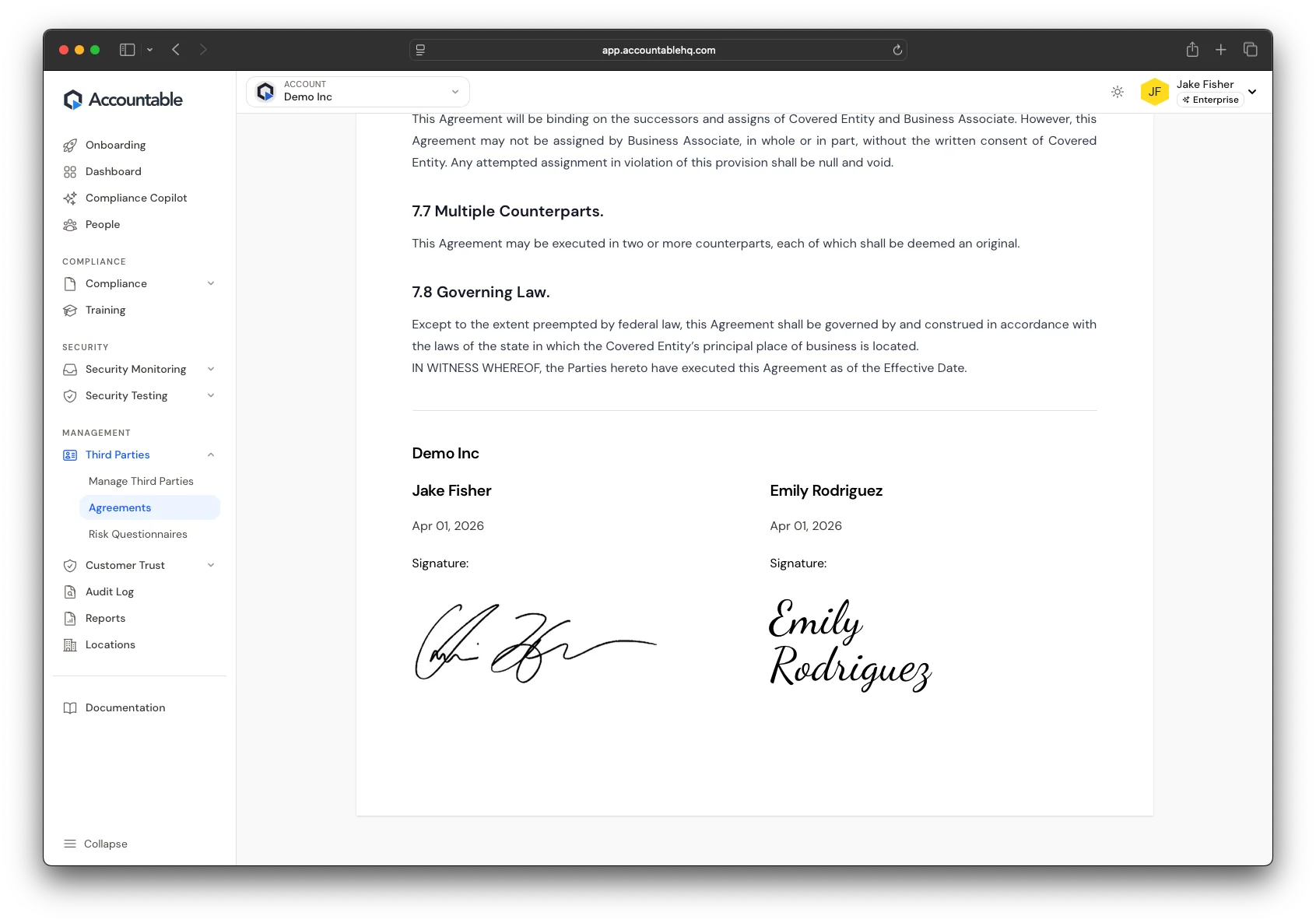
Task: Expand the Compliance section chevron
Action: pos(211,284)
